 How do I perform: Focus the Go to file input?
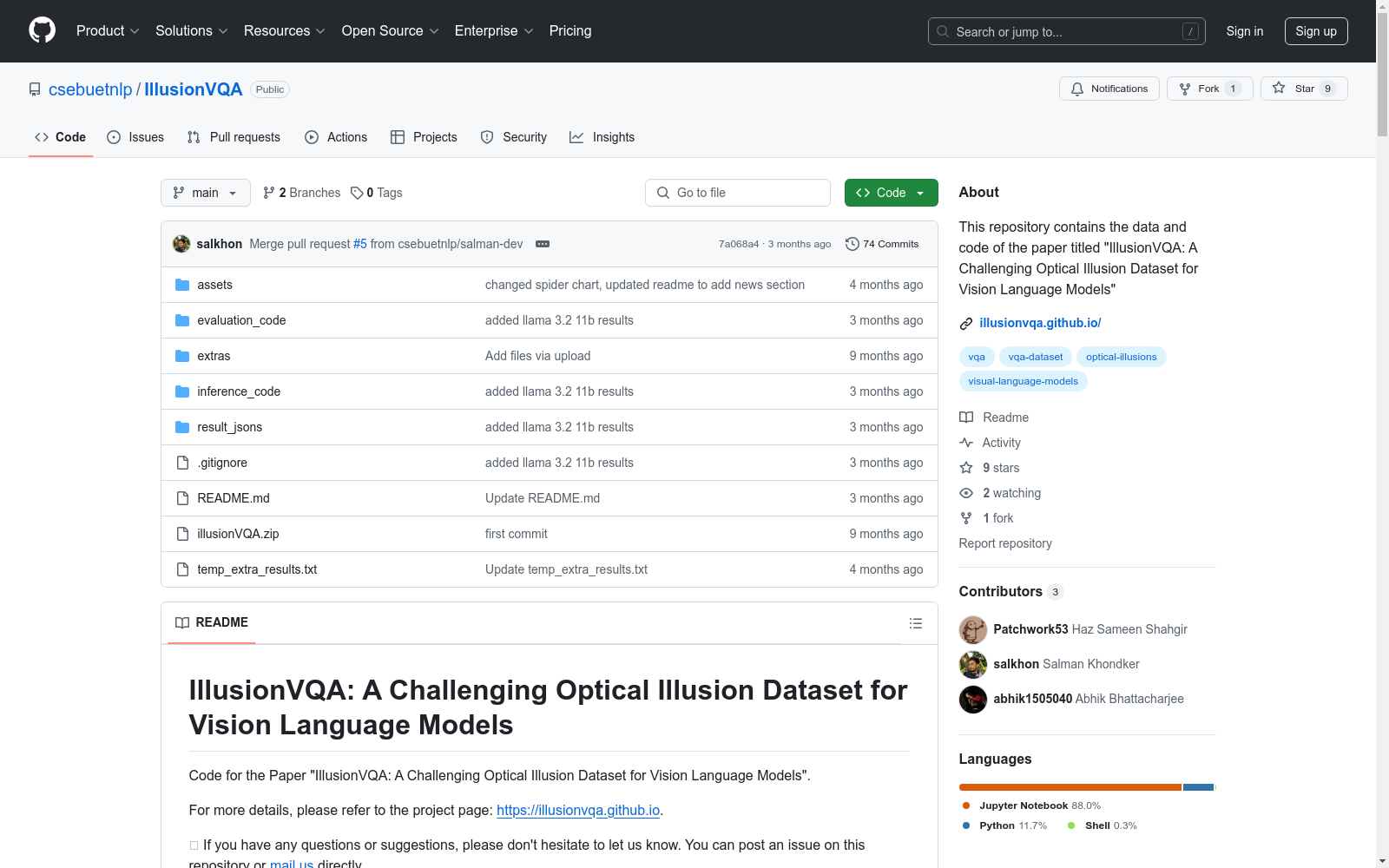[x=738, y=193]
